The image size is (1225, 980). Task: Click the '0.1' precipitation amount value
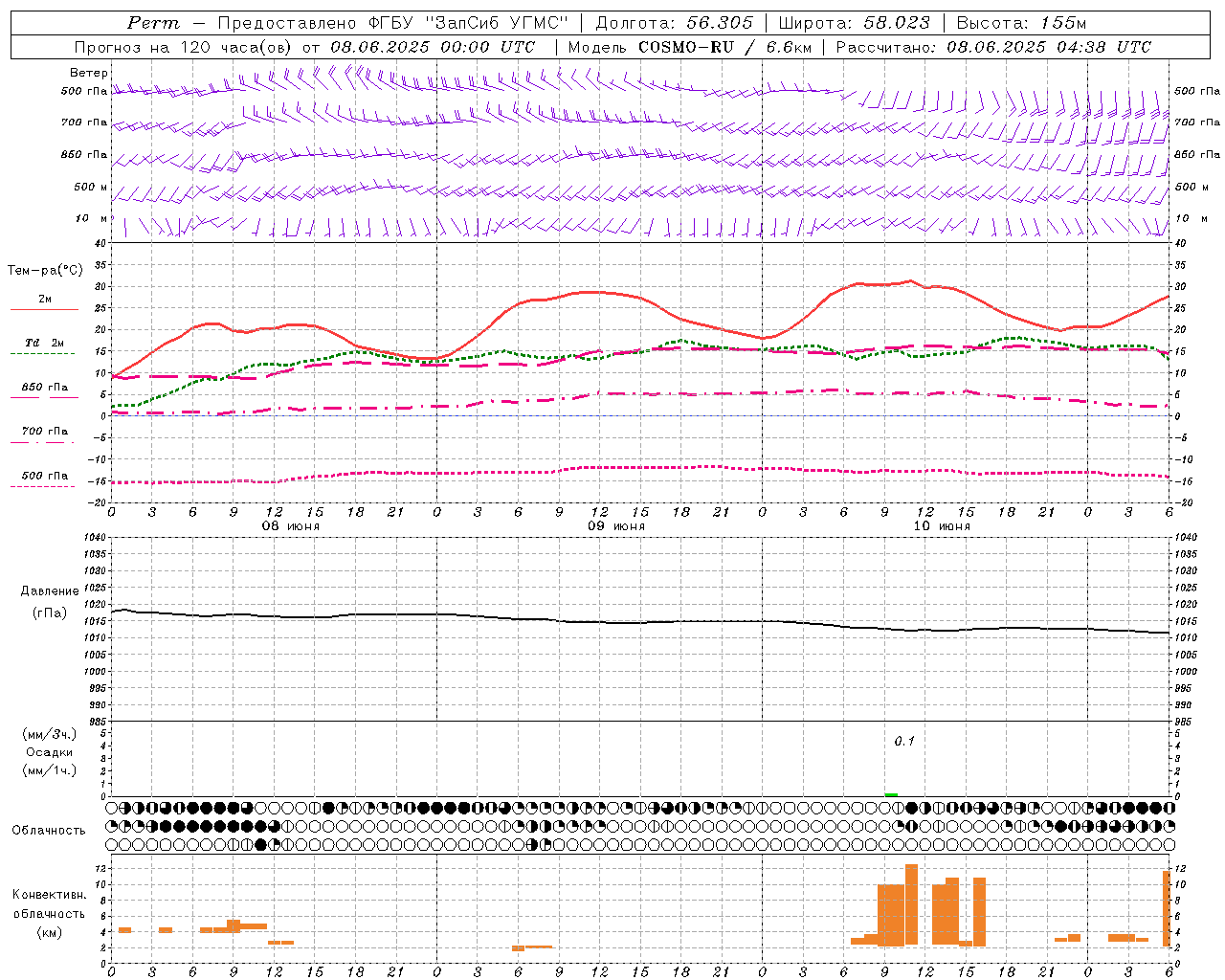tap(904, 742)
